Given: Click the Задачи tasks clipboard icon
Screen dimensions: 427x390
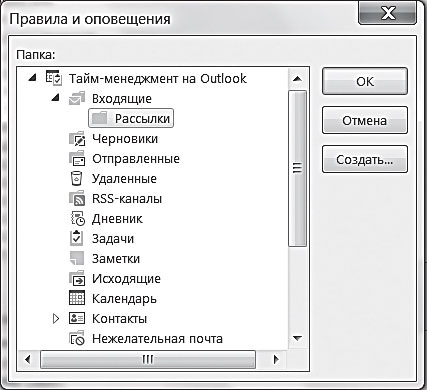Looking at the screenshot, I should [x=76, y=238].
